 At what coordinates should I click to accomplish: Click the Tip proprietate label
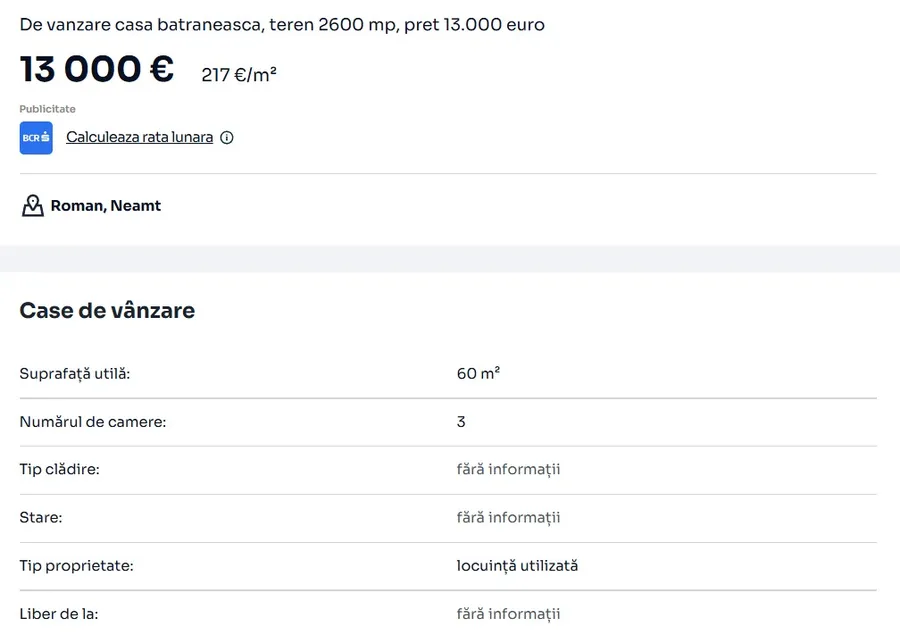click(76, 566)
